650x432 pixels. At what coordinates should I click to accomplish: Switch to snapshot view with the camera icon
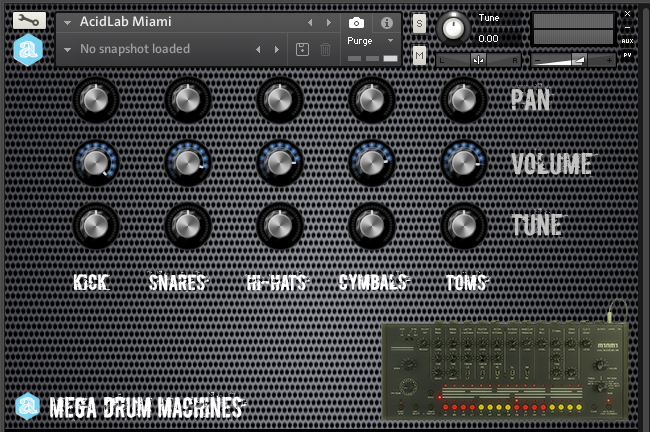click(x=356, y=23)
